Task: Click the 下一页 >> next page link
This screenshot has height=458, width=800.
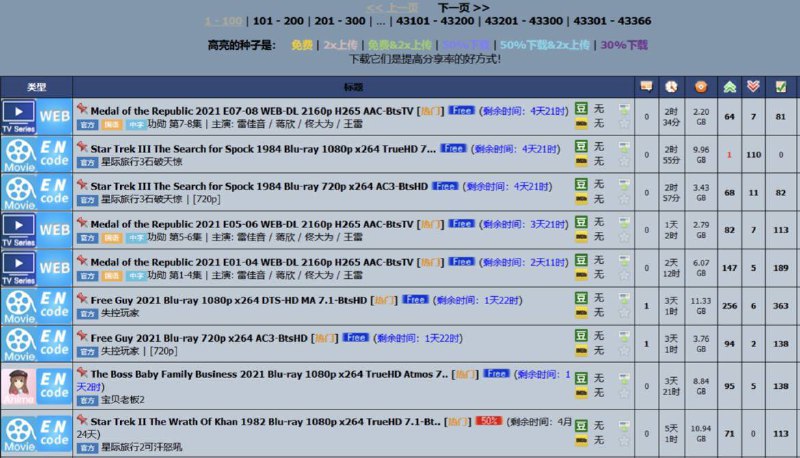Action: tap(464, 6)
